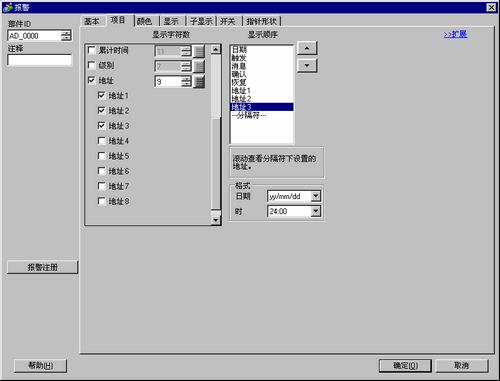
Task: Click the 地址 character count spinner
Action: [186, 81]
